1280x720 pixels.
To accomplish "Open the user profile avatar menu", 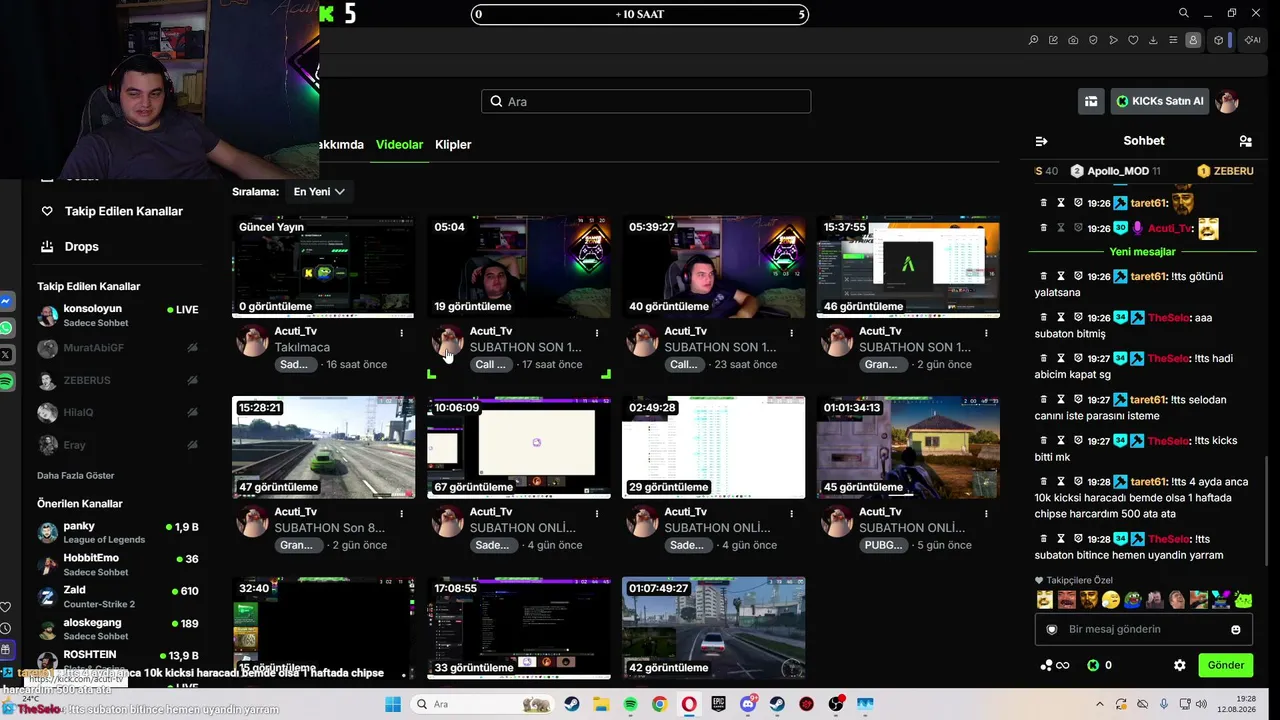I will pos(1227,101).
